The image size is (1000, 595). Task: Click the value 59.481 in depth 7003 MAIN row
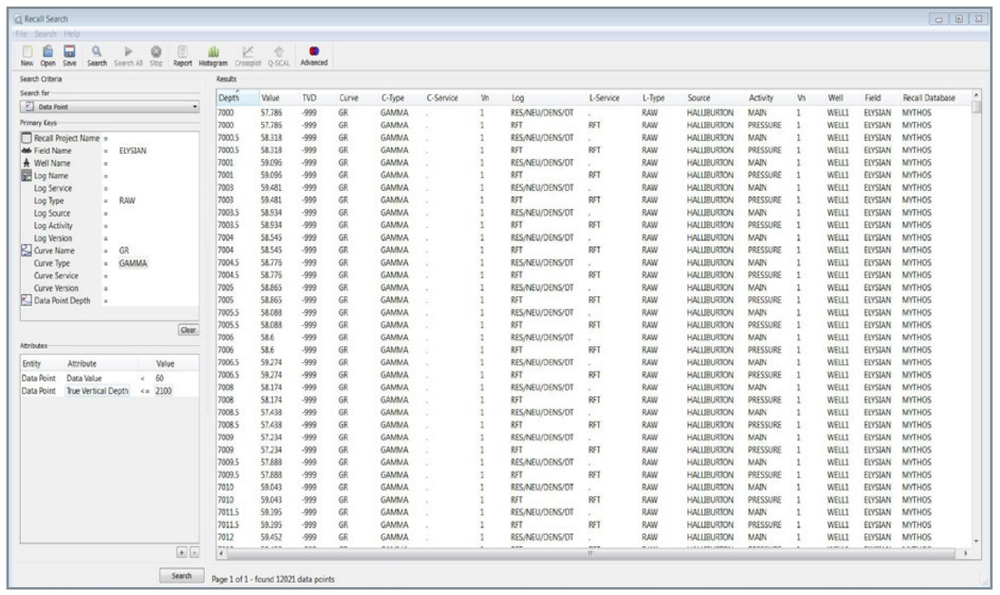point(271,187)
